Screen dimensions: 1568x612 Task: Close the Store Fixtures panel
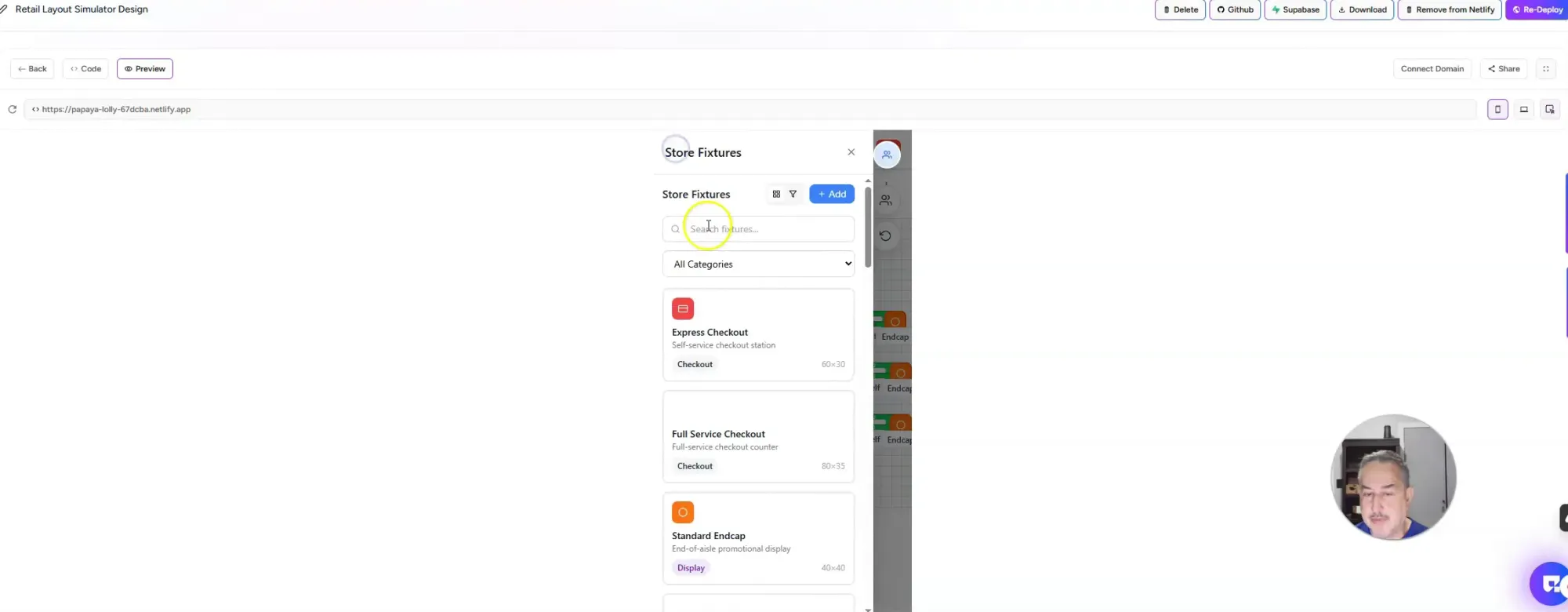click(851, 152)
